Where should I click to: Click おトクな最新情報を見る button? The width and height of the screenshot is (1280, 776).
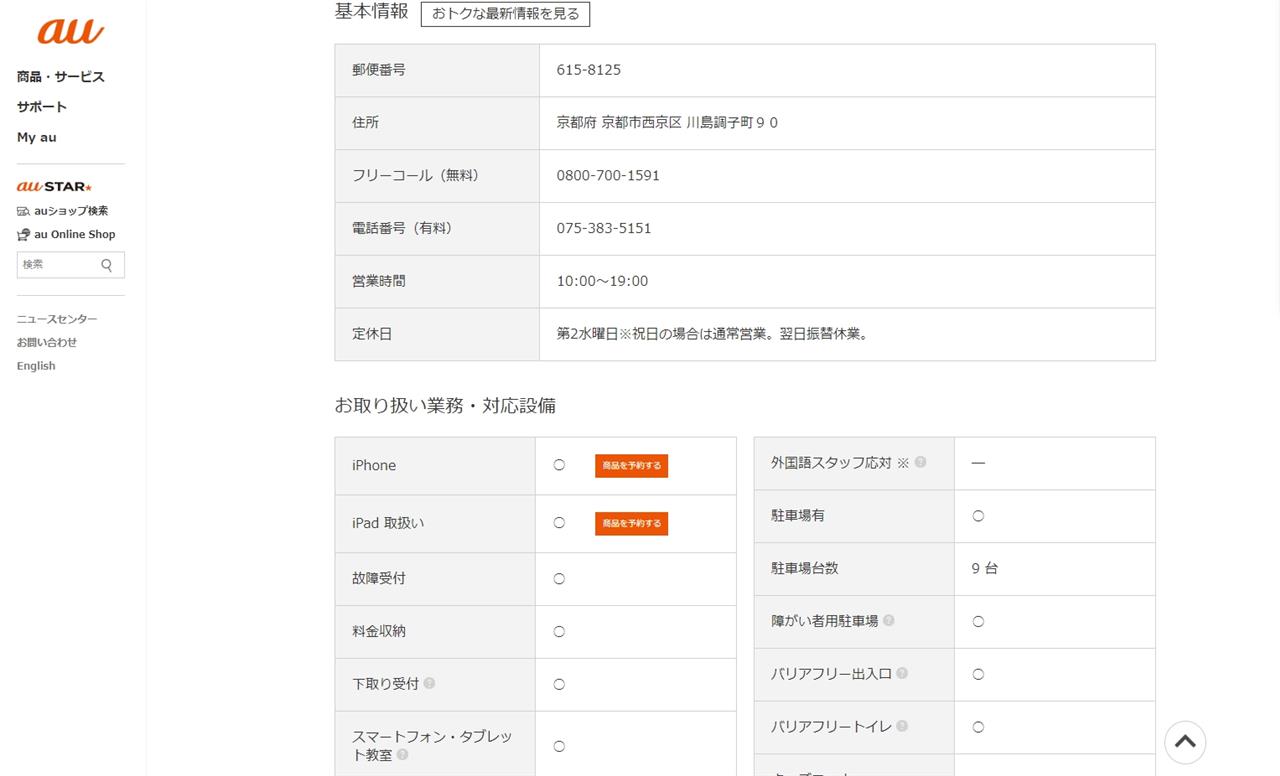pos(505,14)
